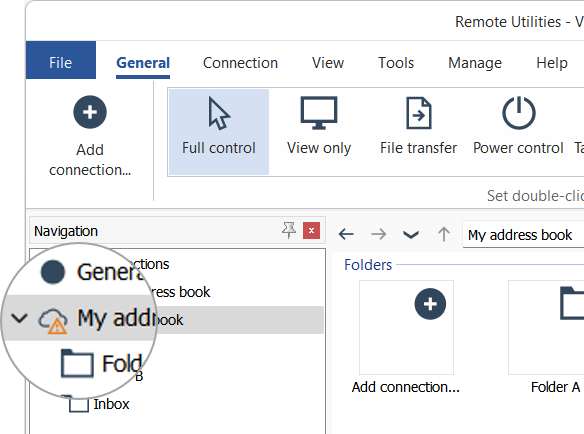Open the Manage ribbon tab

coord(475,63)
